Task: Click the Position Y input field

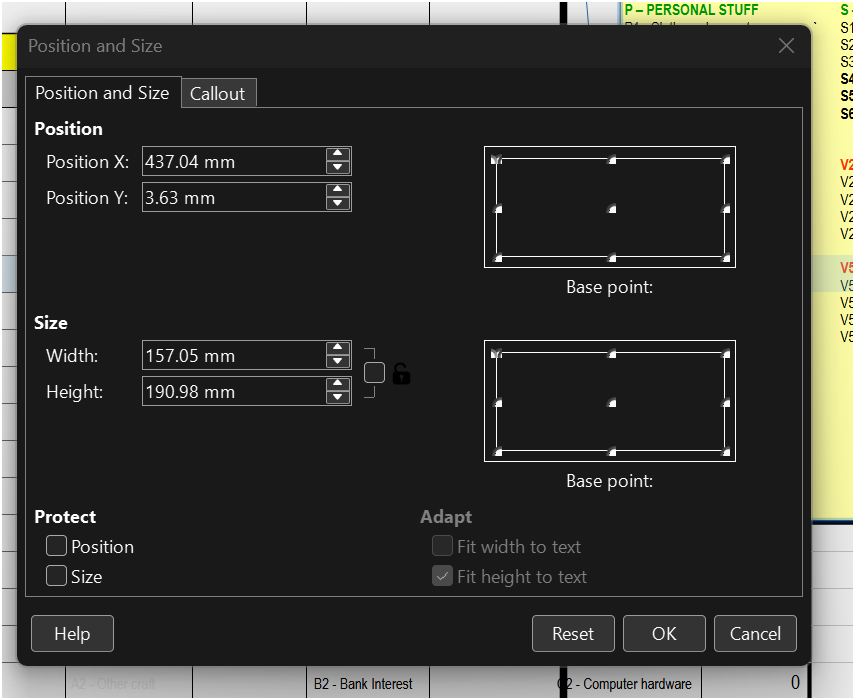Action: point(234,197)
